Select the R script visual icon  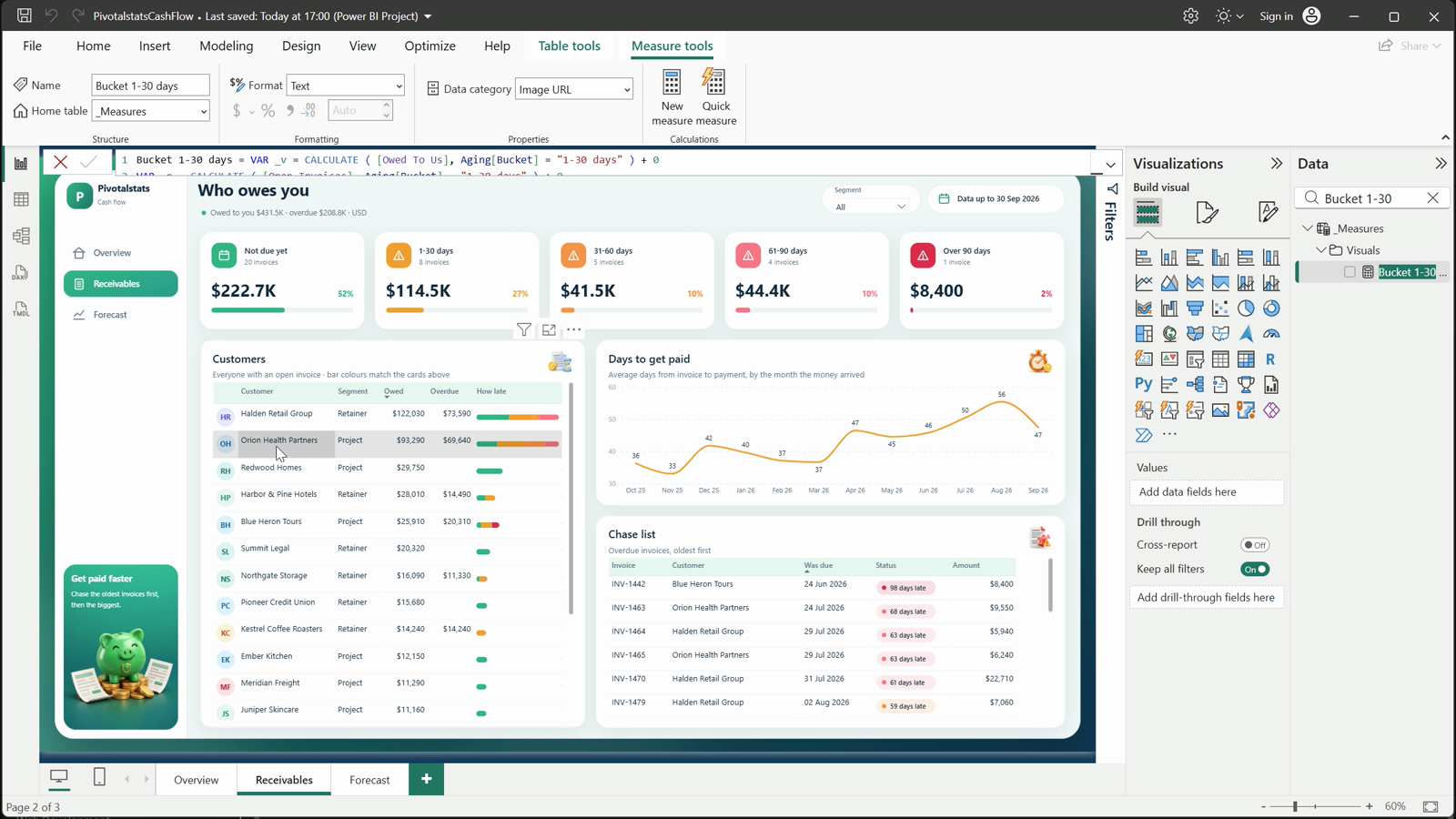1270,359
